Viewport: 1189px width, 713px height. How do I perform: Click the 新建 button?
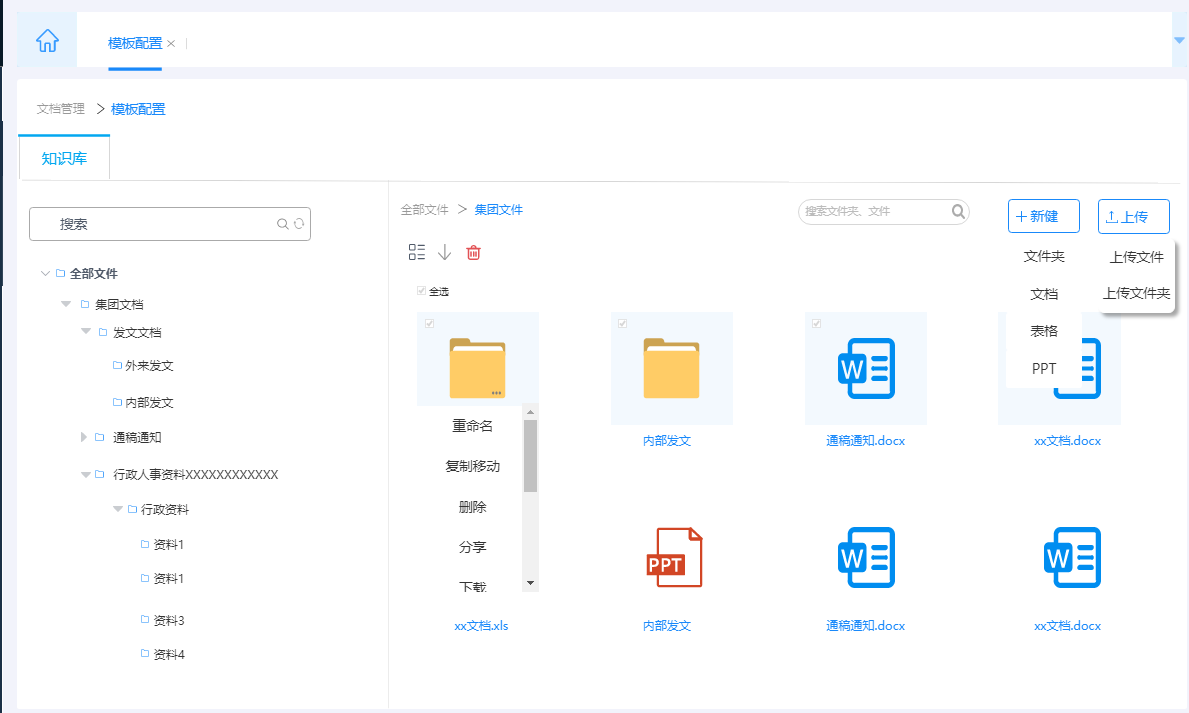pyautogui.click(x=1043, y=216)
